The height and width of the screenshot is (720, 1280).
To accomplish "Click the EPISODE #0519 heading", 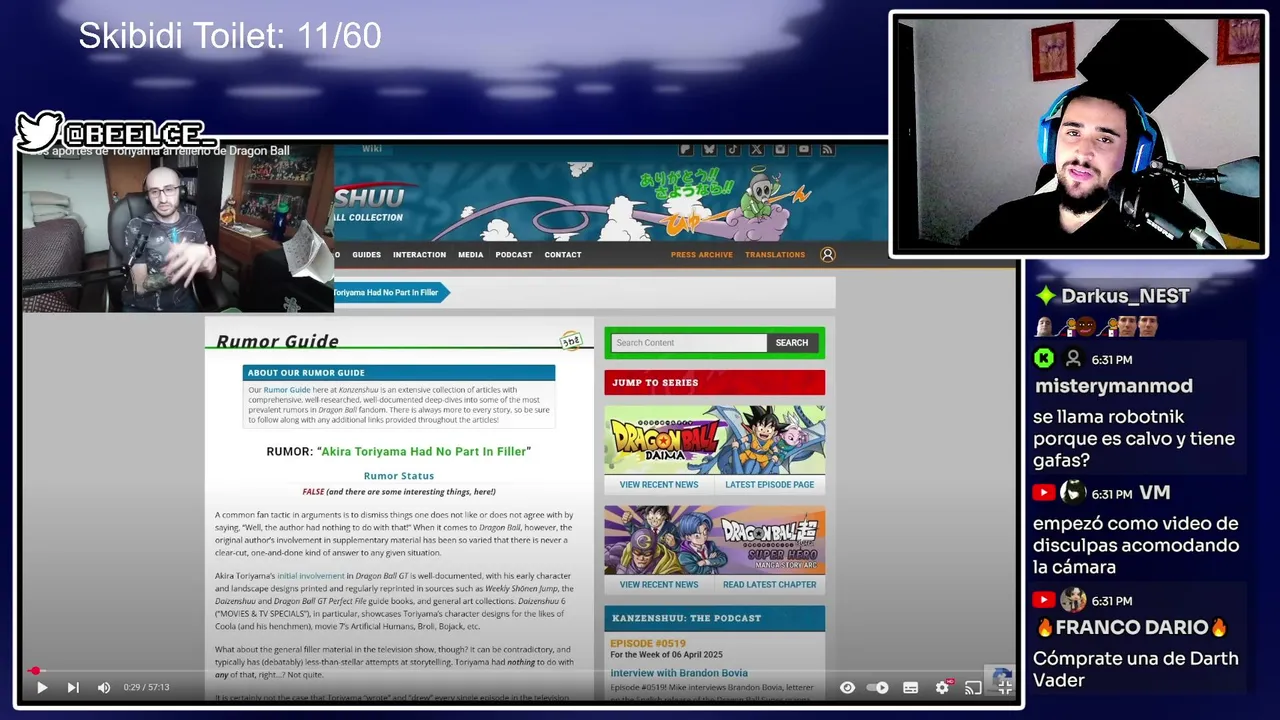I will click(x=648, y=643).
